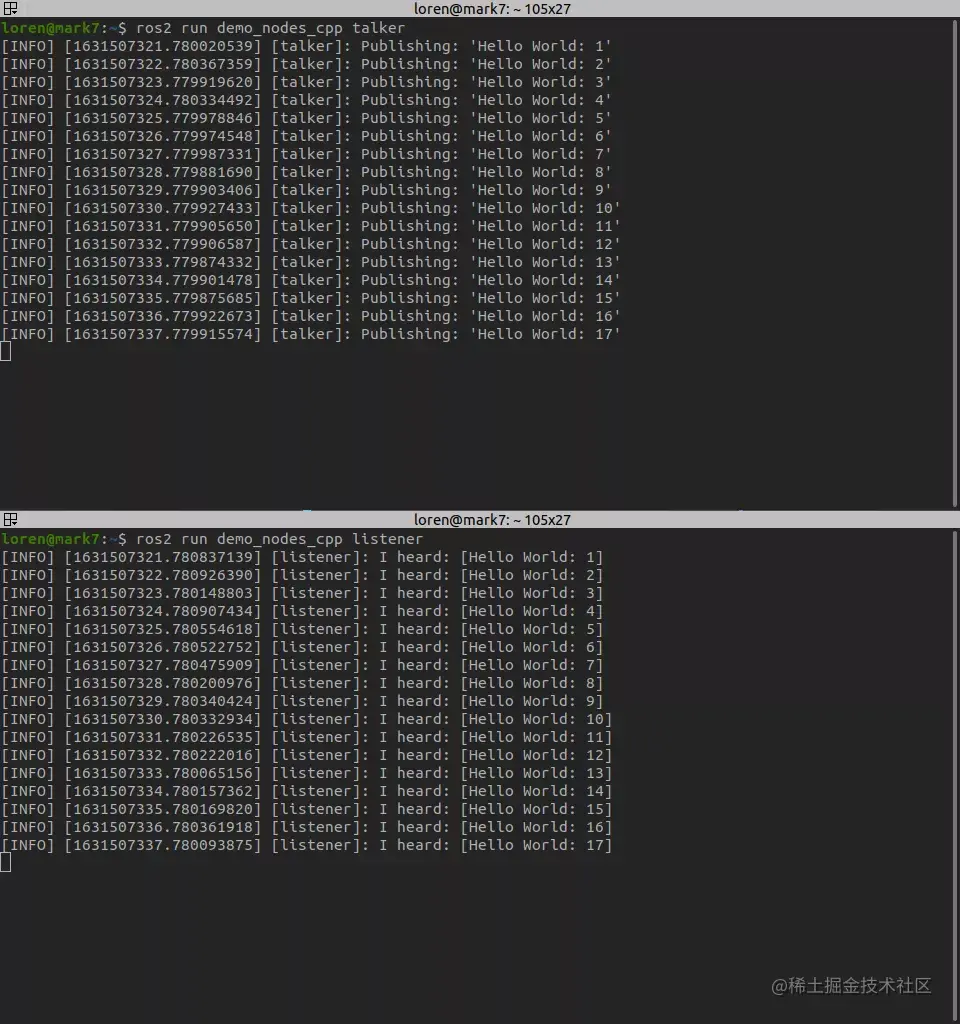The height and width of the screenshot is (1024, 960).
Task: Click the listener line '[Hello World: 17]'
Action: (x=307, y=845)
